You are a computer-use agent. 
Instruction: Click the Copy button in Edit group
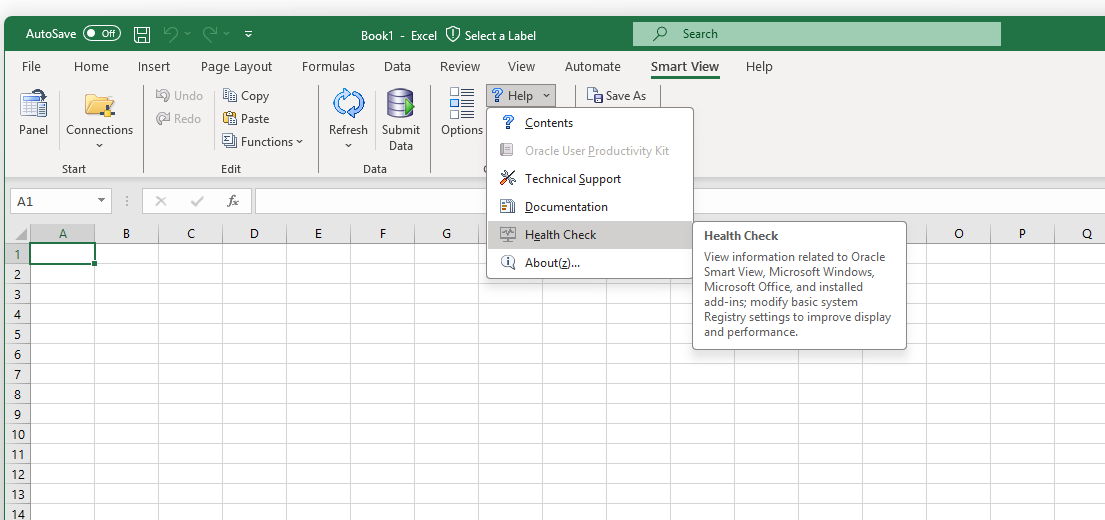click(x=246, y=96)
